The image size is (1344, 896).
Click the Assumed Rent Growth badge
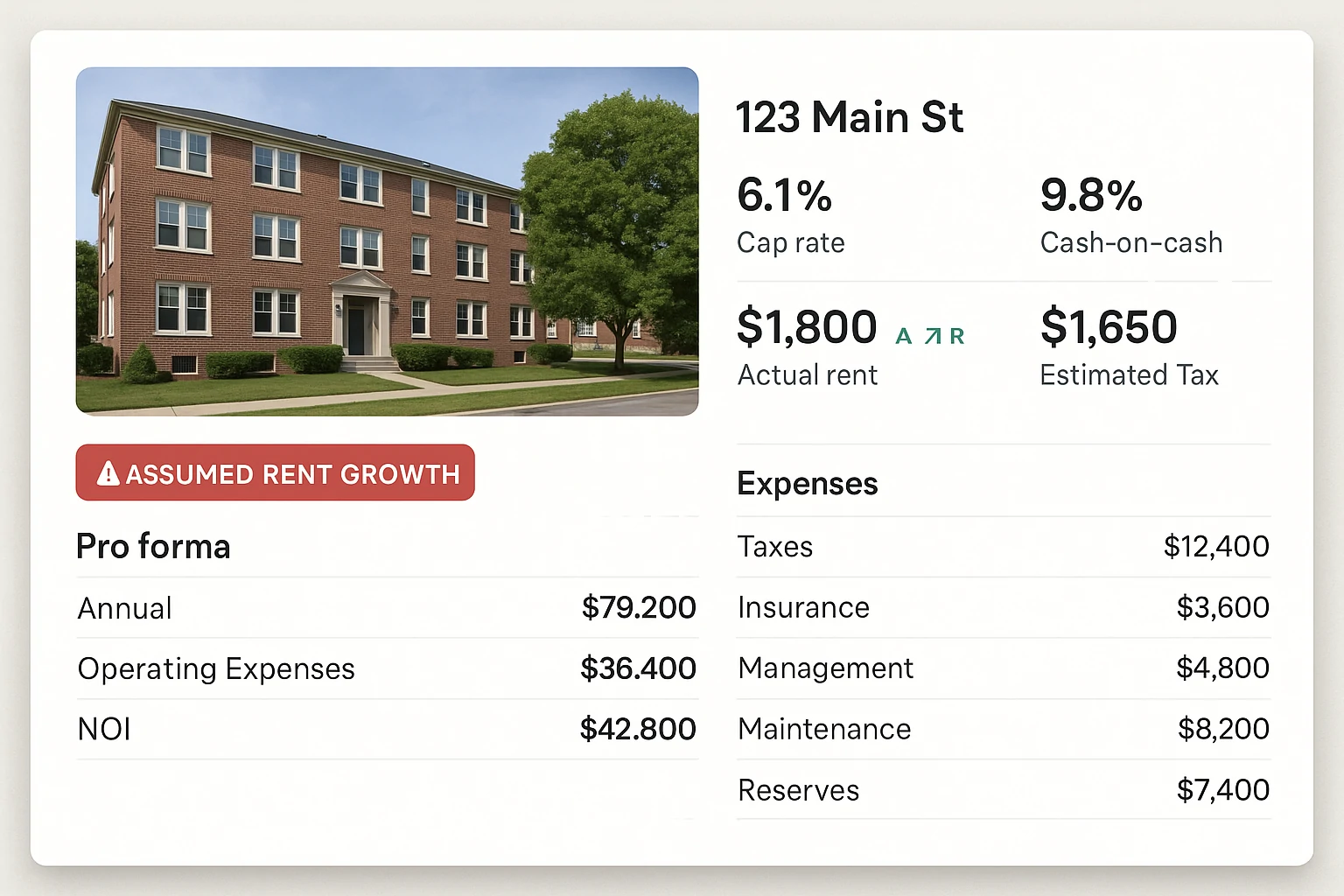[275, 473]
